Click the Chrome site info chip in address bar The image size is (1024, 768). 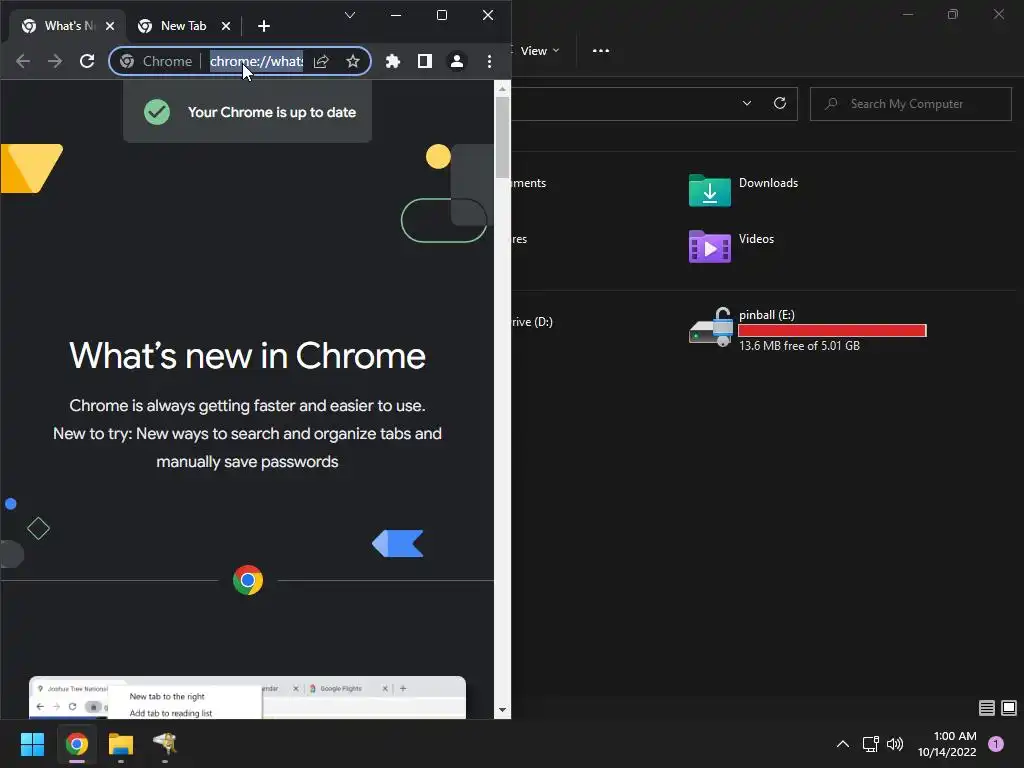157,61
